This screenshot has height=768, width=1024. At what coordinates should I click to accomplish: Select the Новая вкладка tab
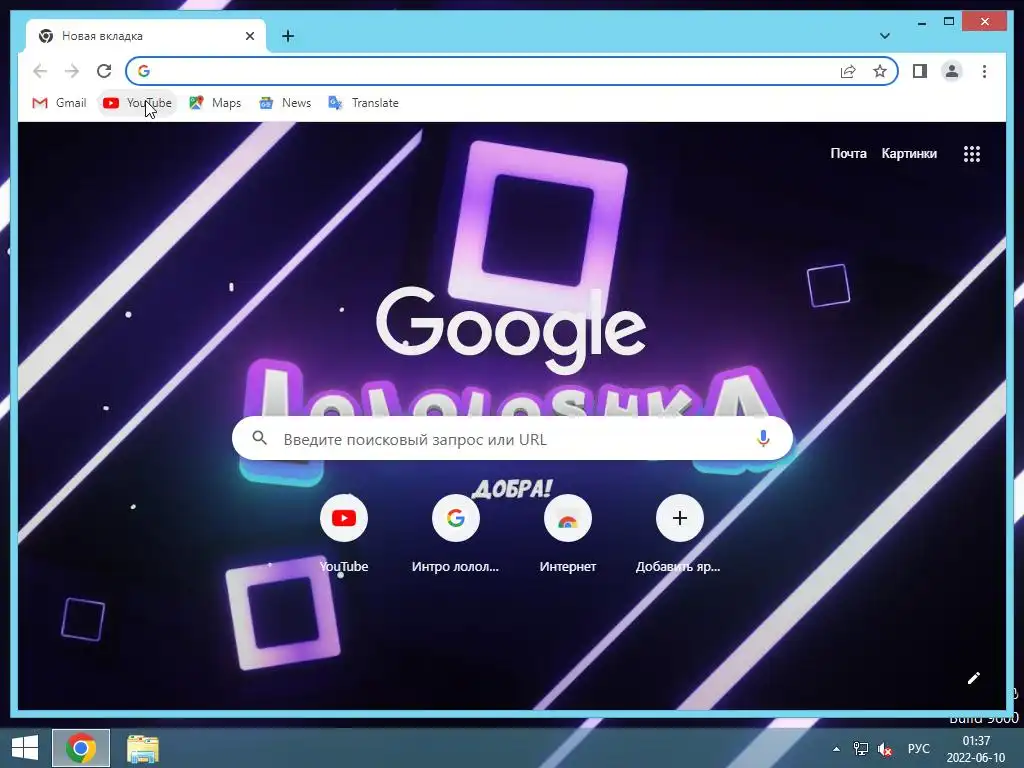tap(146, 36)
